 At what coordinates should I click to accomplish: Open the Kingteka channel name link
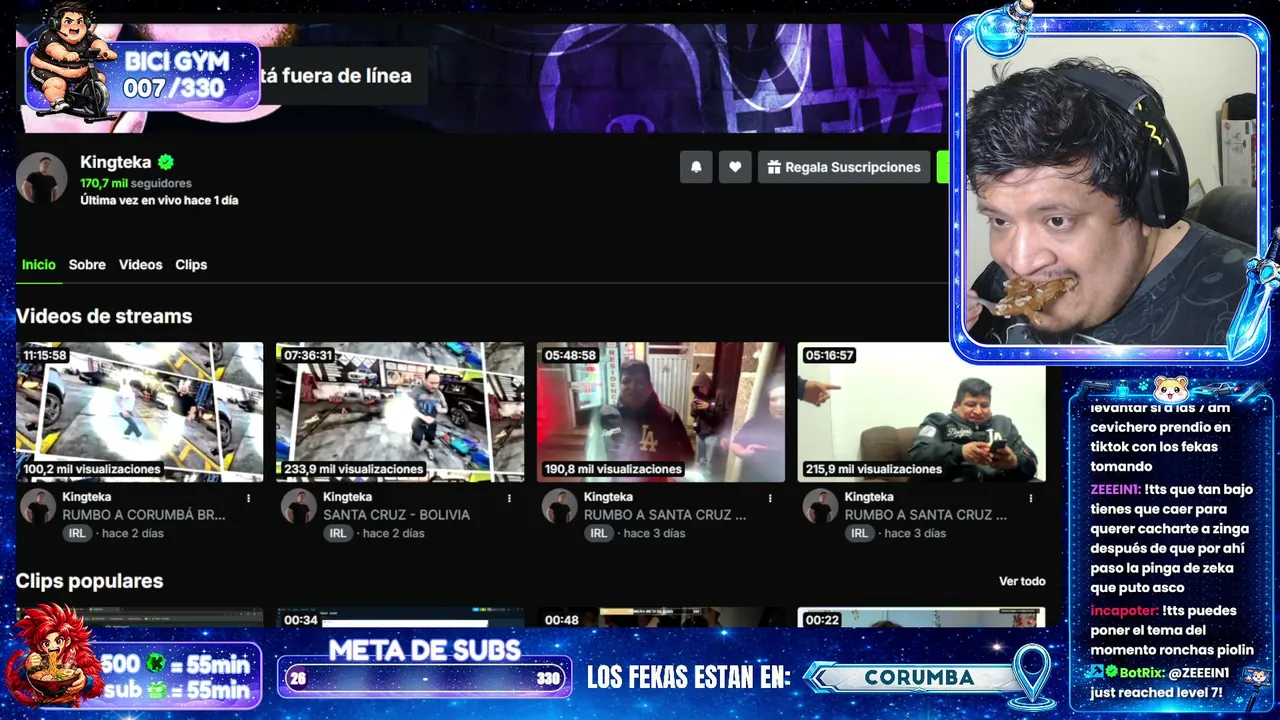tap(116, 162)
